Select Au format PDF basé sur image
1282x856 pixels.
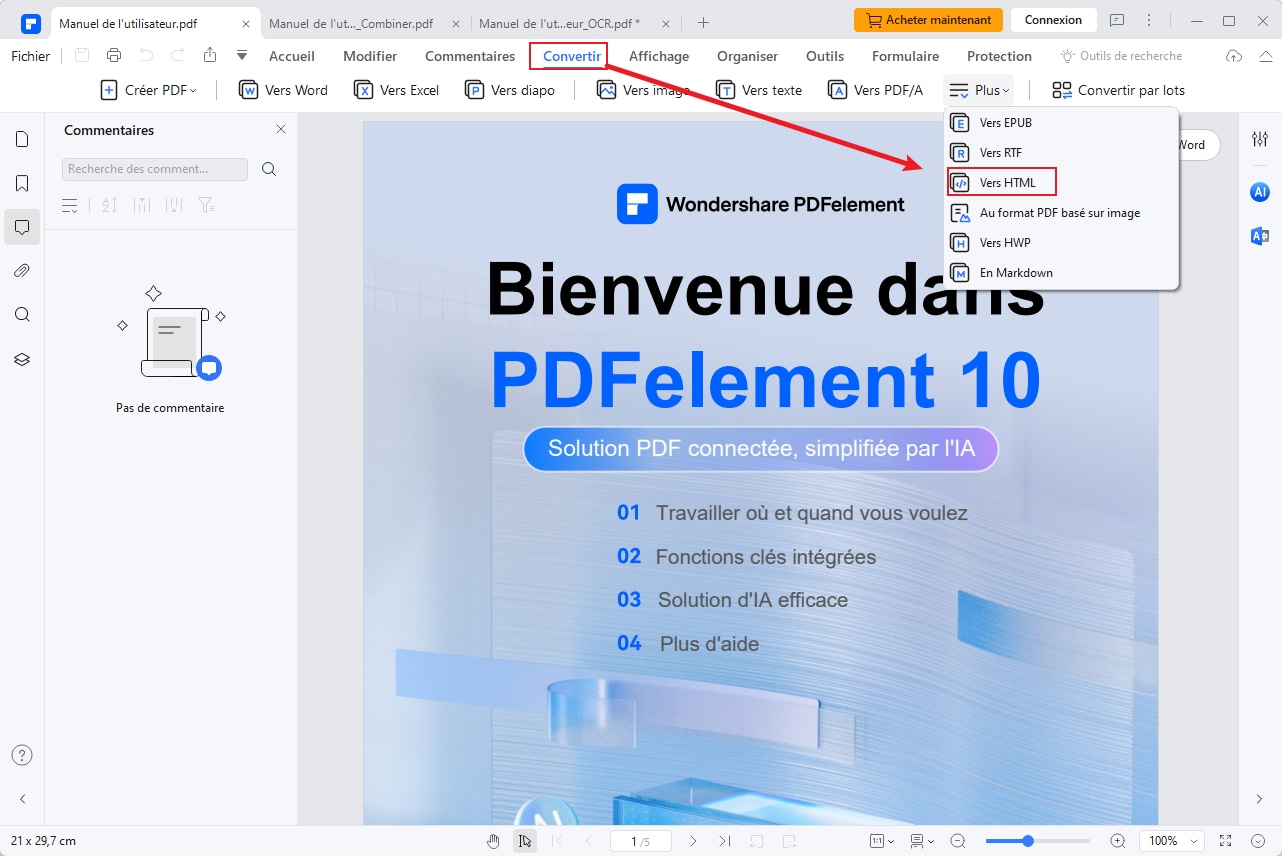(x=1061, y=213)
